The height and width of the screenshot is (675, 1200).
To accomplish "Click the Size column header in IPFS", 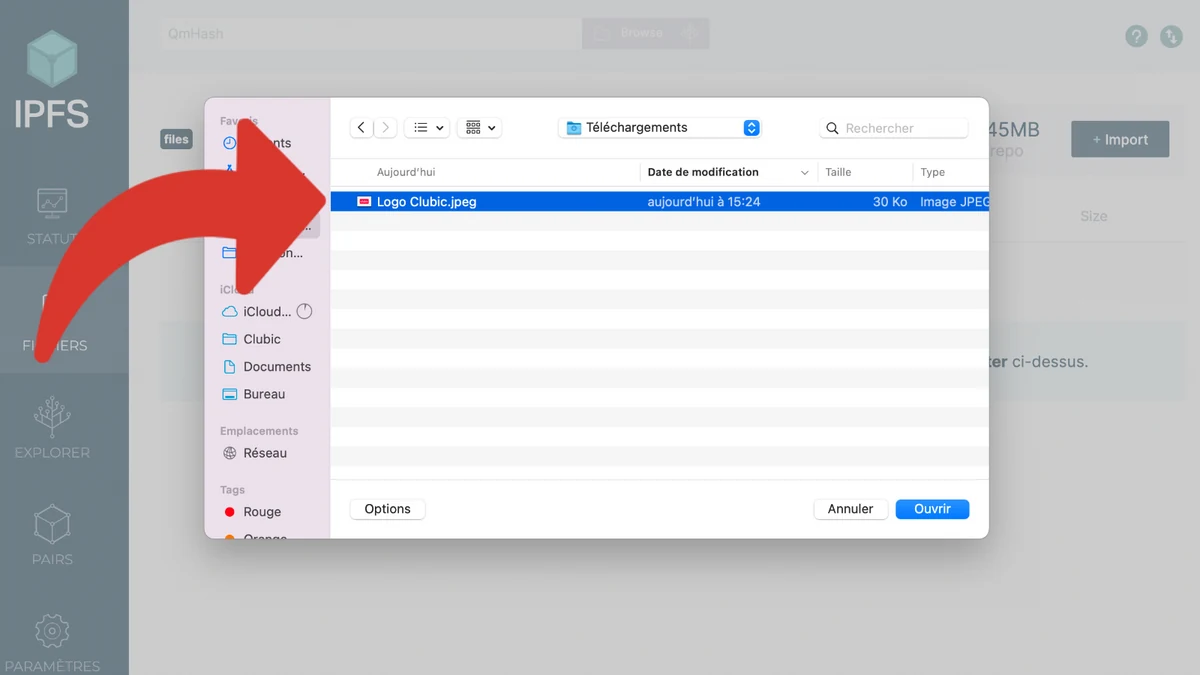I will tap(1094, 216).
